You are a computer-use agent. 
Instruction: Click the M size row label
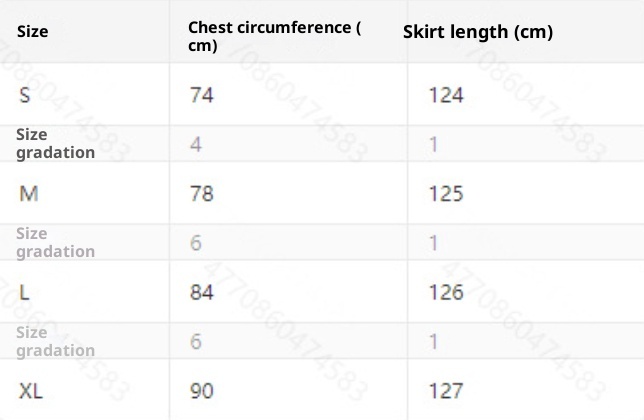30,193
